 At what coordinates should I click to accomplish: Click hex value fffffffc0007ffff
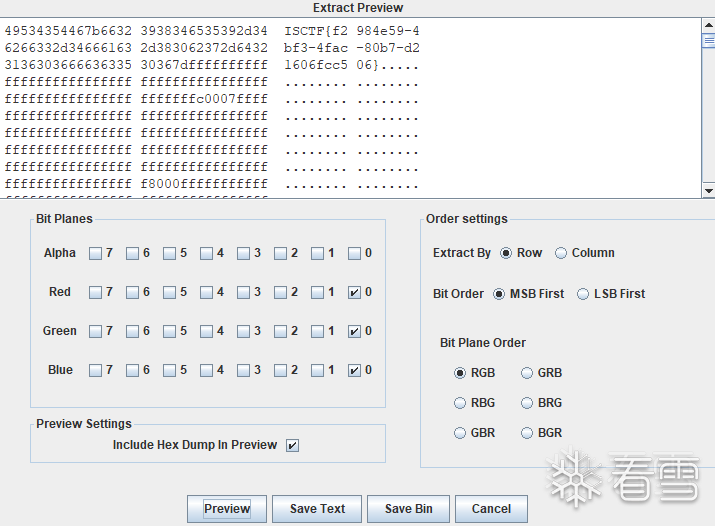(204, 99)
